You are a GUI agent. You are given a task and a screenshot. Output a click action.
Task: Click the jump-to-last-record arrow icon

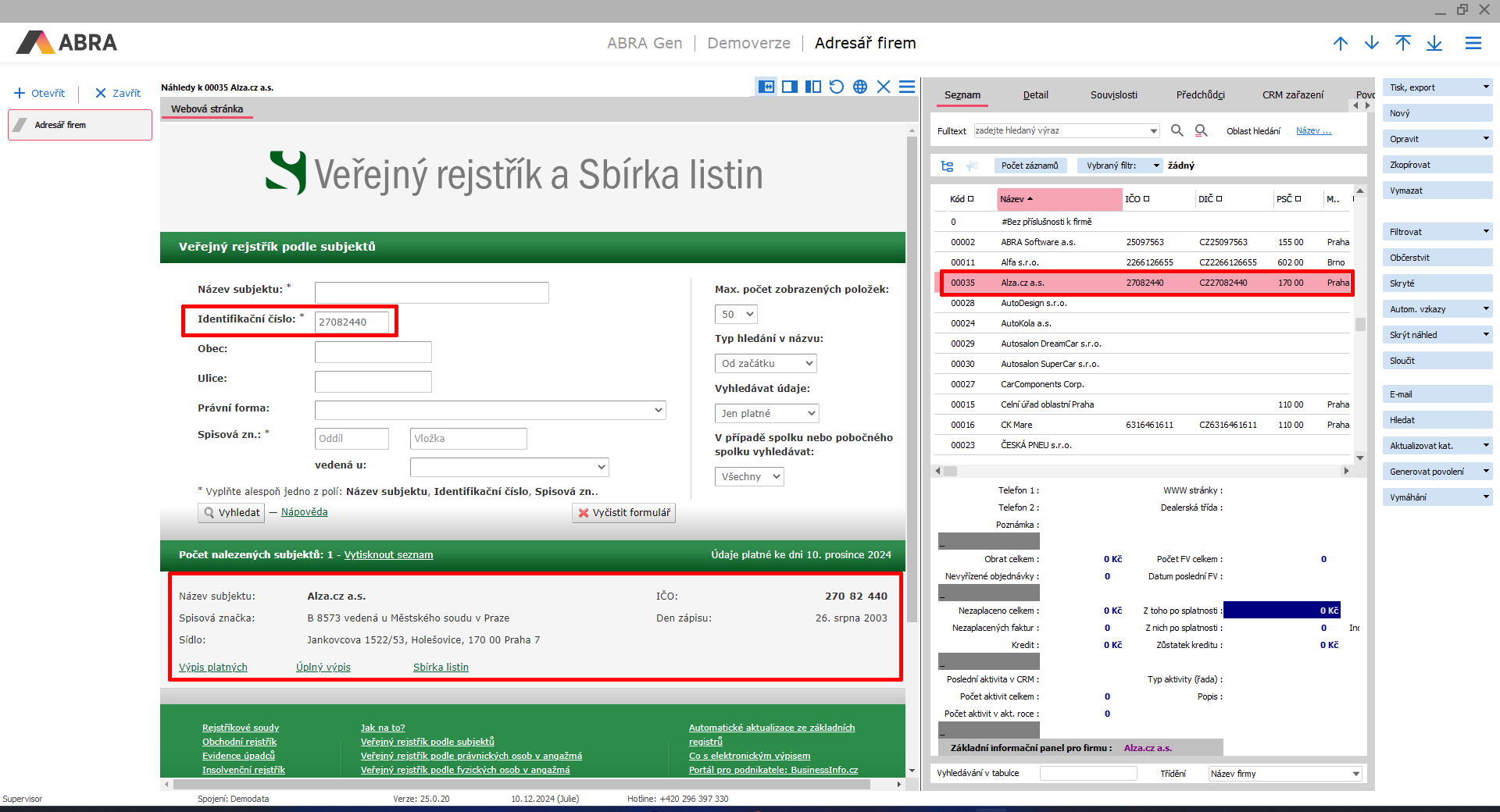(x=1434, y=43)
